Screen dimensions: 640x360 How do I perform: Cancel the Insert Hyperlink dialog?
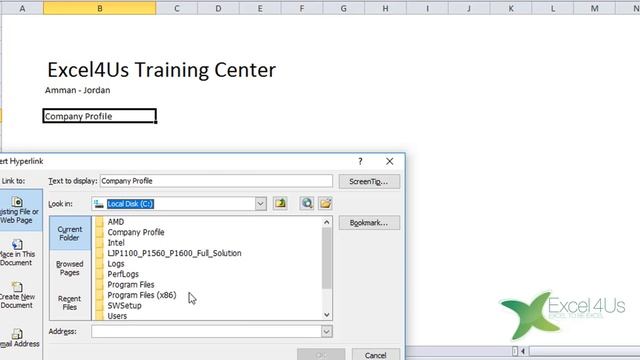tap(376, 355)
